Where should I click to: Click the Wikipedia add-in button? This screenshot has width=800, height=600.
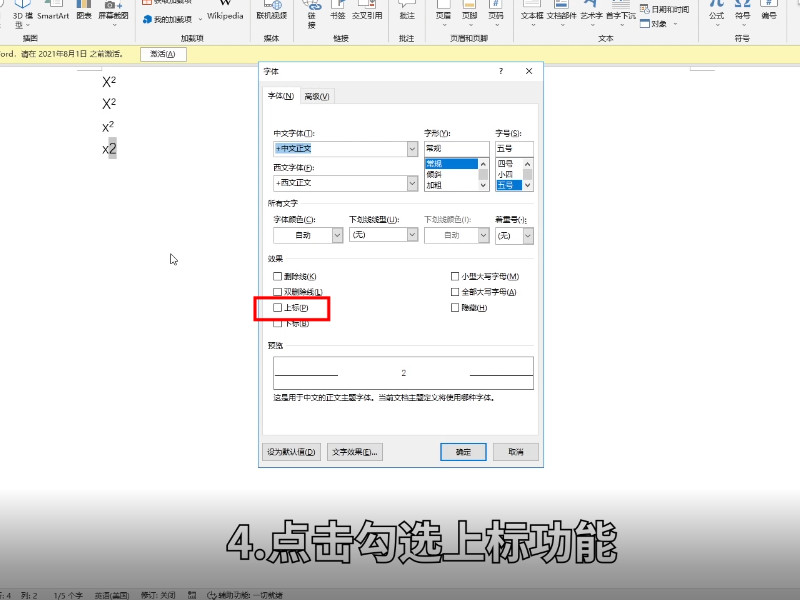click(225, 10)
